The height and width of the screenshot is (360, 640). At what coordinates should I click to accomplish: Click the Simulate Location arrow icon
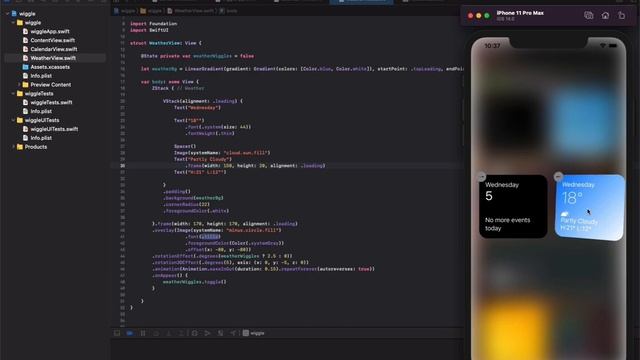click(x=233, y=333)
